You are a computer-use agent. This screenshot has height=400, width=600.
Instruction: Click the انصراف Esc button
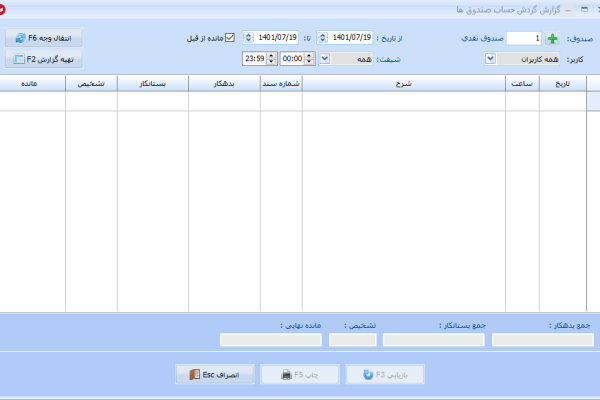click(215, 374)
